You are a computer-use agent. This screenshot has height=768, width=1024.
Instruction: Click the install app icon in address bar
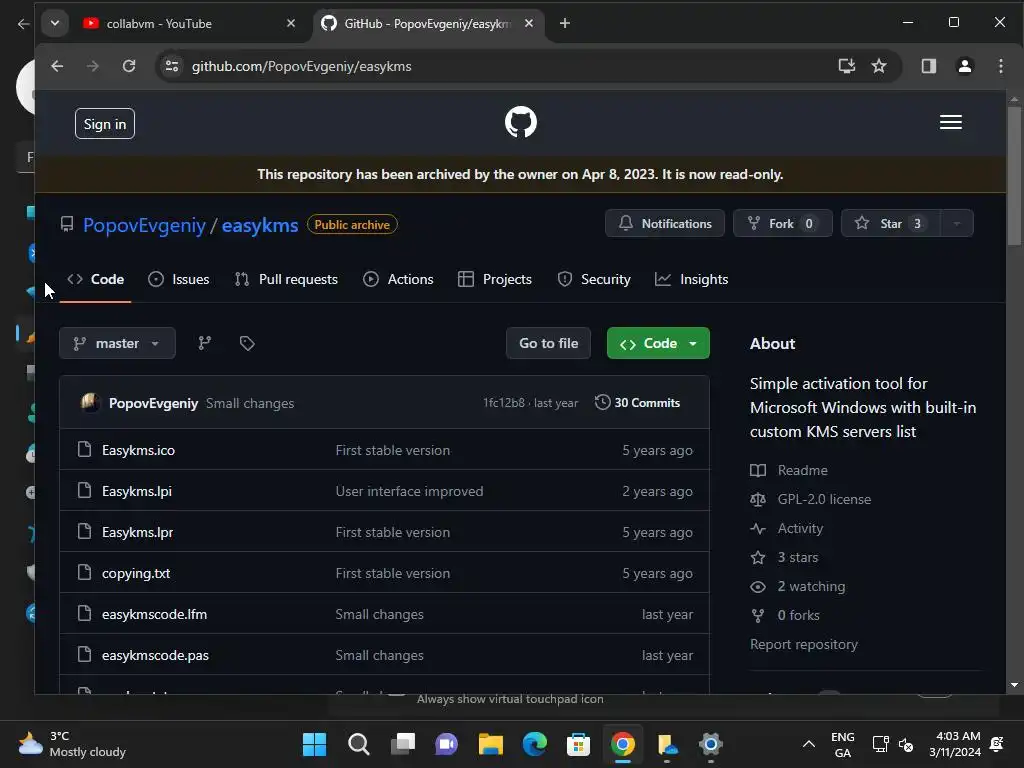(846, 66)
